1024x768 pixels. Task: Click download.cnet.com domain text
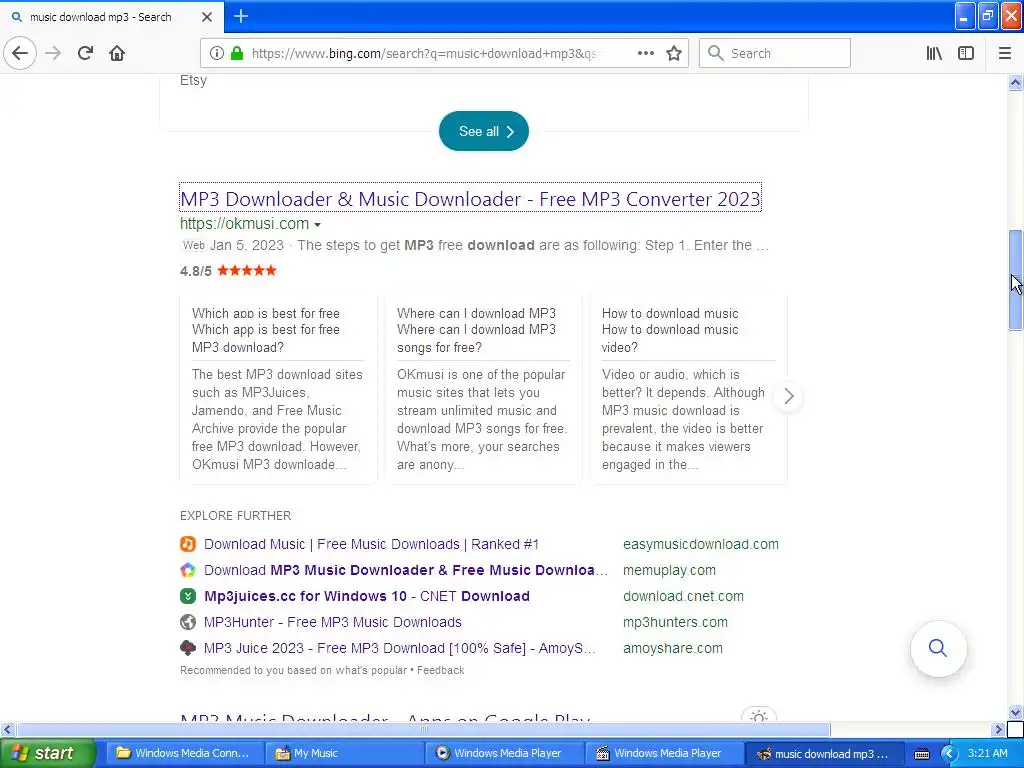tap(683, 596)
